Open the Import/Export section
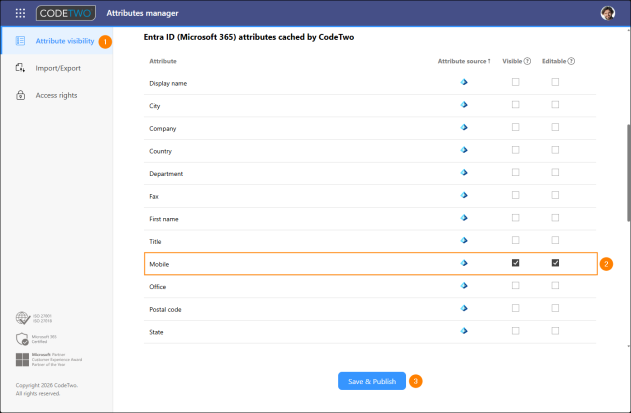 pyautogui.click(x=57, y=68)
